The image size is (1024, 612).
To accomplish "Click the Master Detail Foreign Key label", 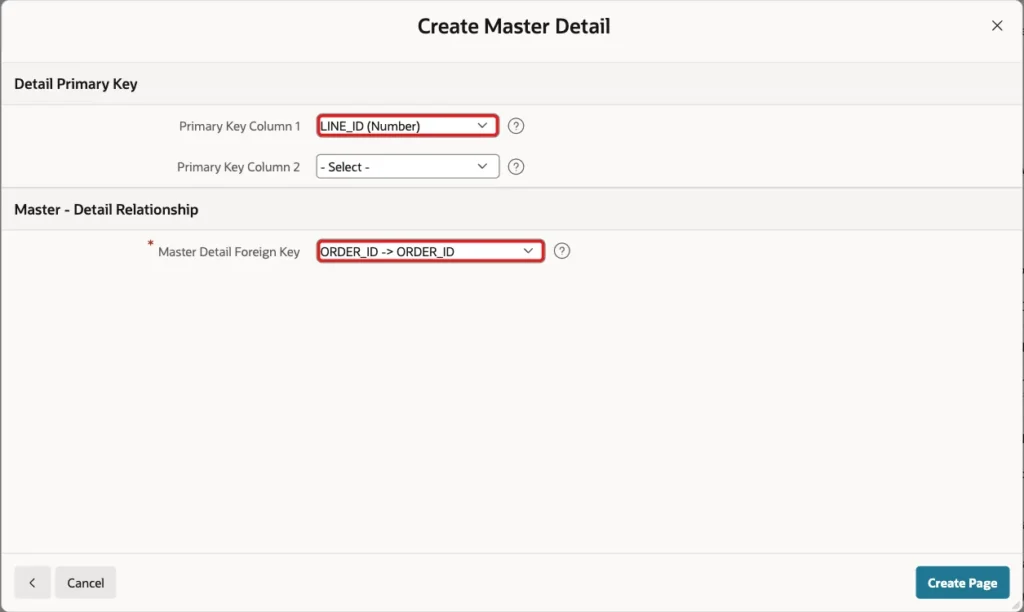I will click(x=229, y=251).
